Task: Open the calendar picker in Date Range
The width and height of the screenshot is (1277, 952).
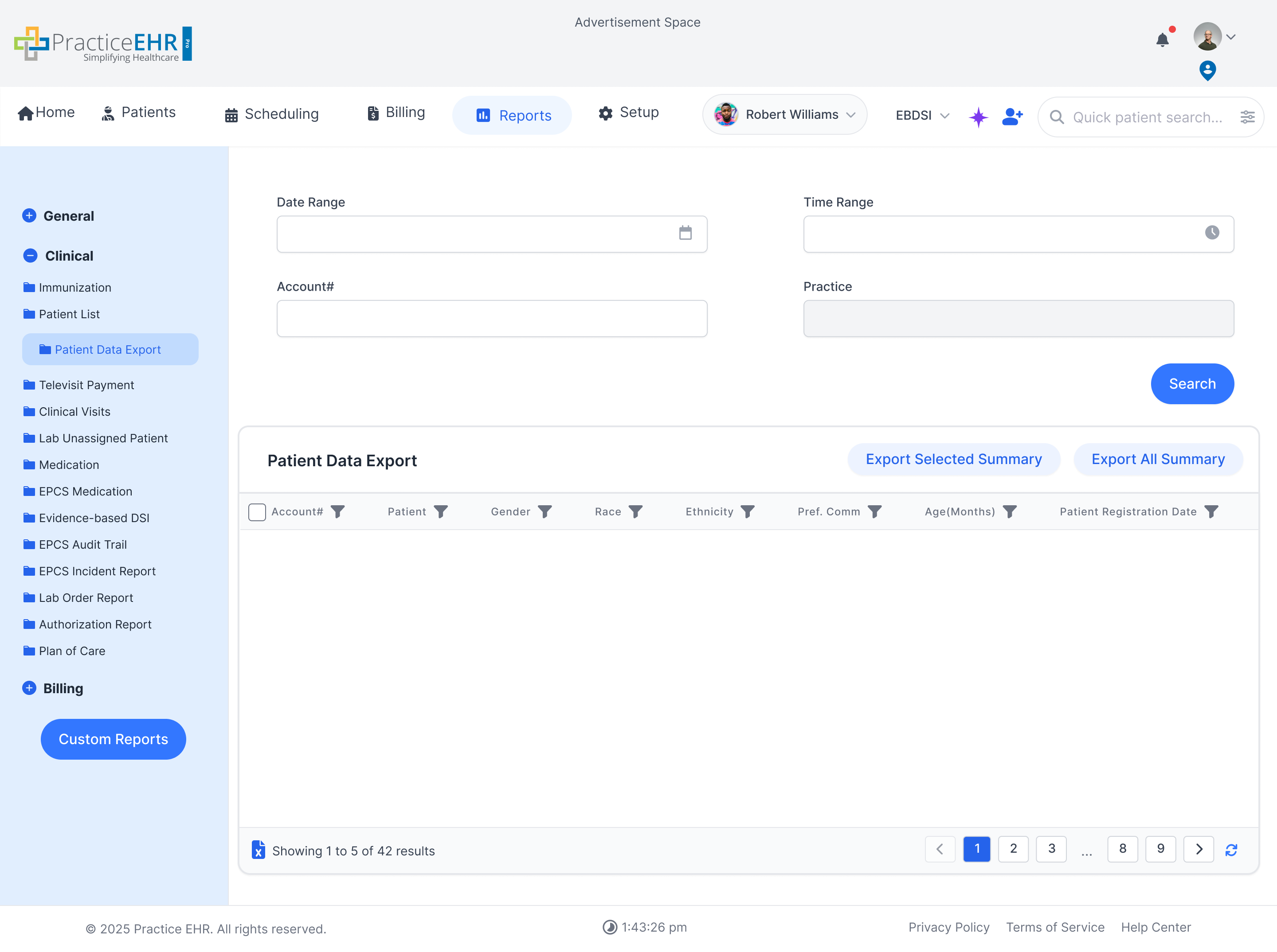Action: pos(686,234)
